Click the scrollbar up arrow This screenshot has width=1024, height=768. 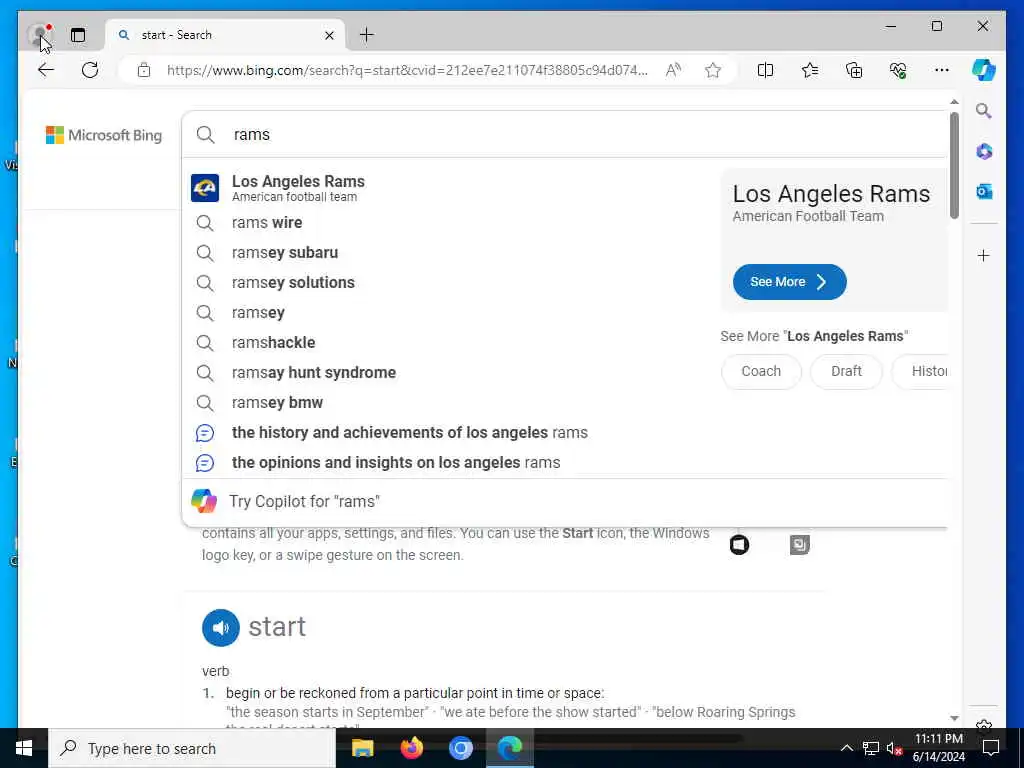click(x=954, y=102)
